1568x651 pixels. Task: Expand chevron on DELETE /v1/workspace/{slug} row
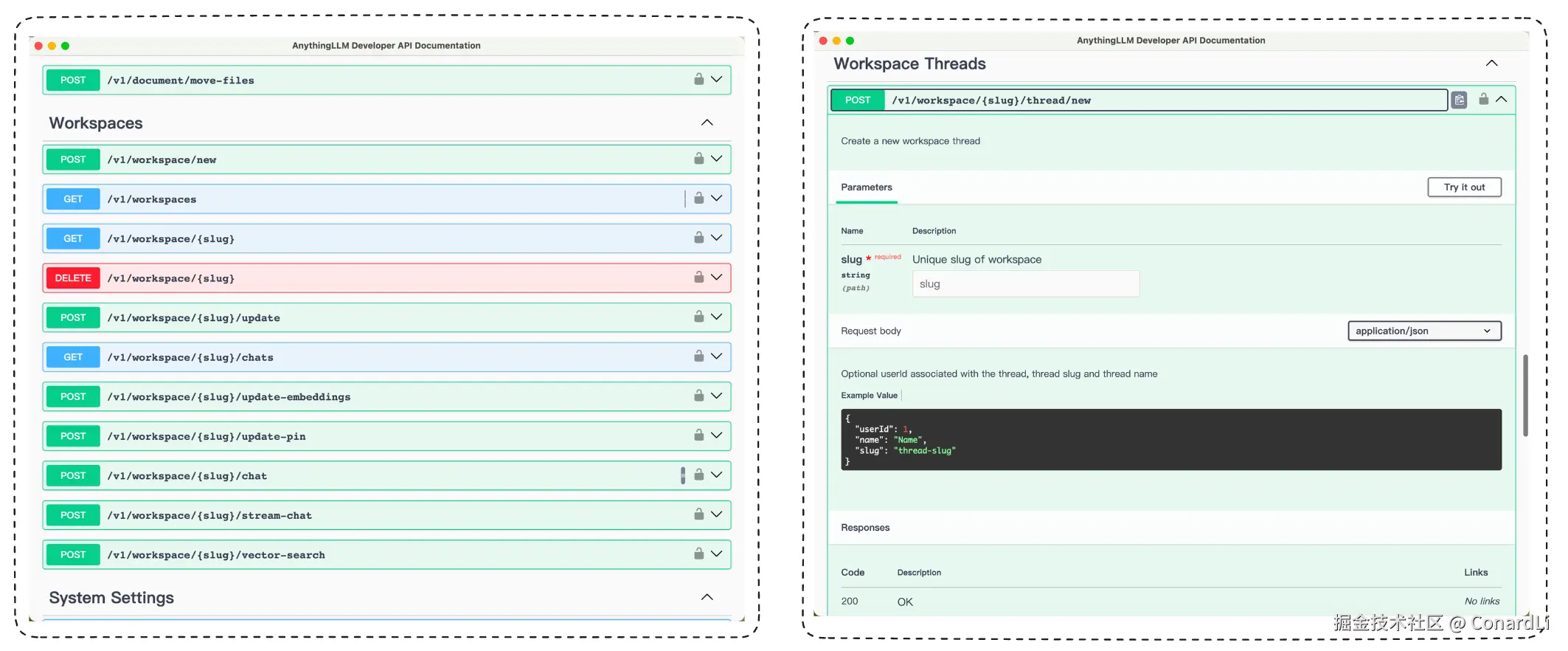click(716, 277)
